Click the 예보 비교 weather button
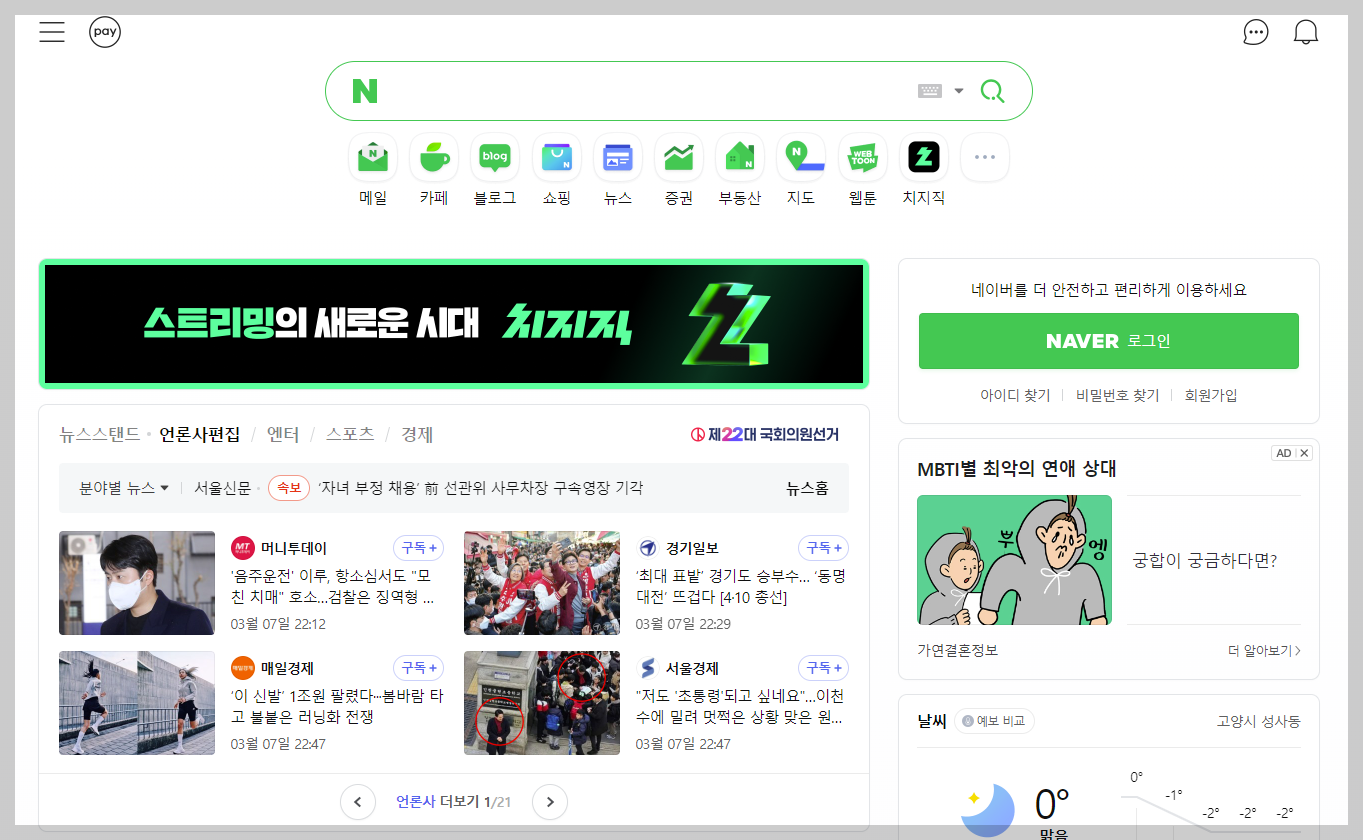 [x=994, y=721]
